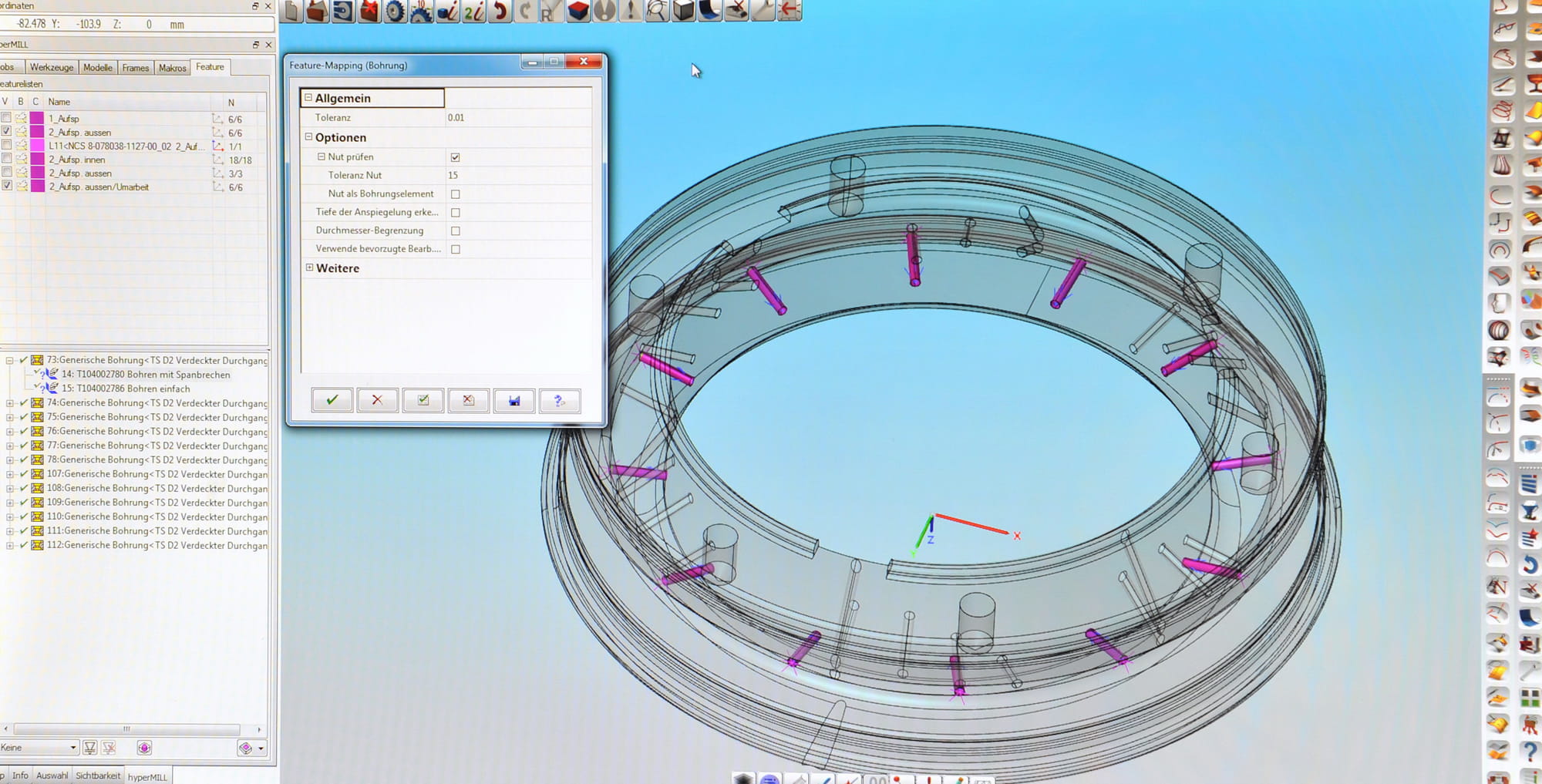Click the red left arrow toolbar icon
Image resolution: width=1542 pixels, height=784 pixels.
[x=789, y=11]
